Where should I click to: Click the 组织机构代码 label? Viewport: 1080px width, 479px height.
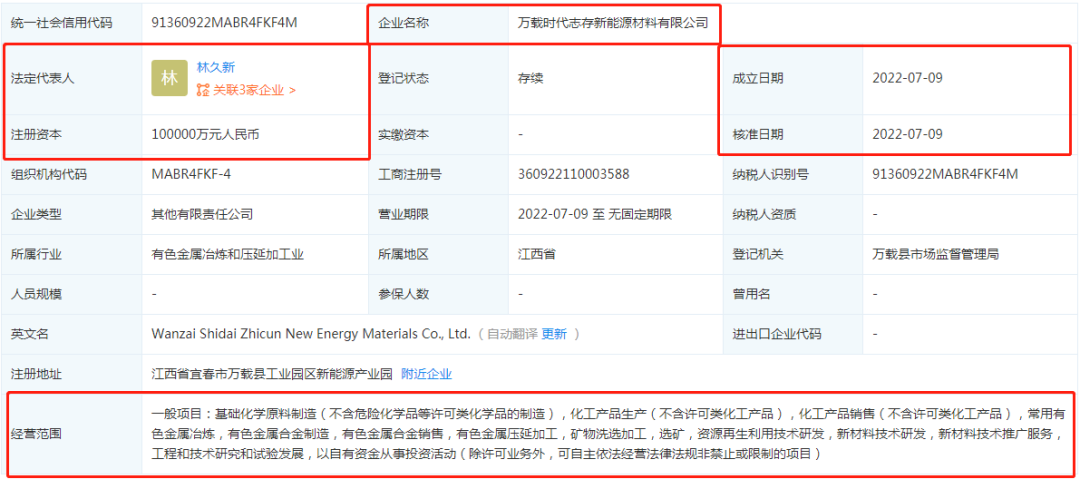(x=49, y=174)
